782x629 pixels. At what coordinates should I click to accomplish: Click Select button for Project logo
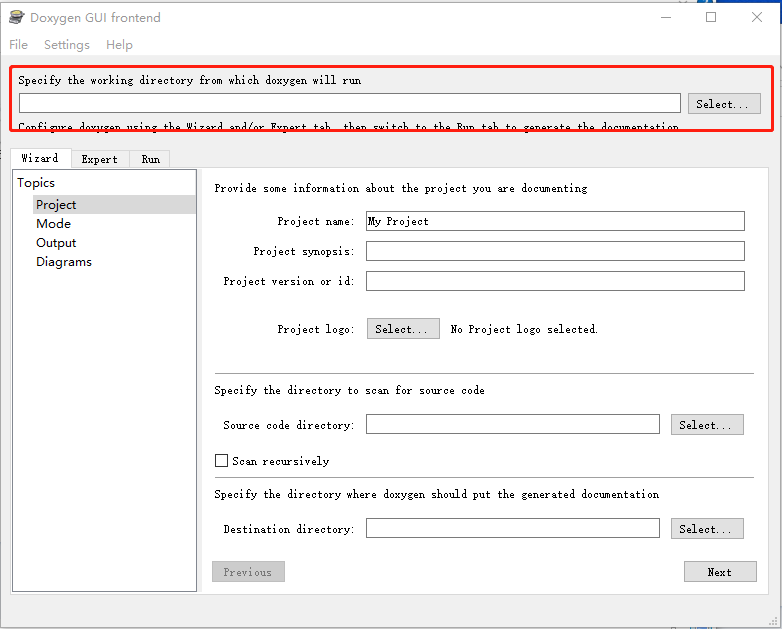coord(403,329)
